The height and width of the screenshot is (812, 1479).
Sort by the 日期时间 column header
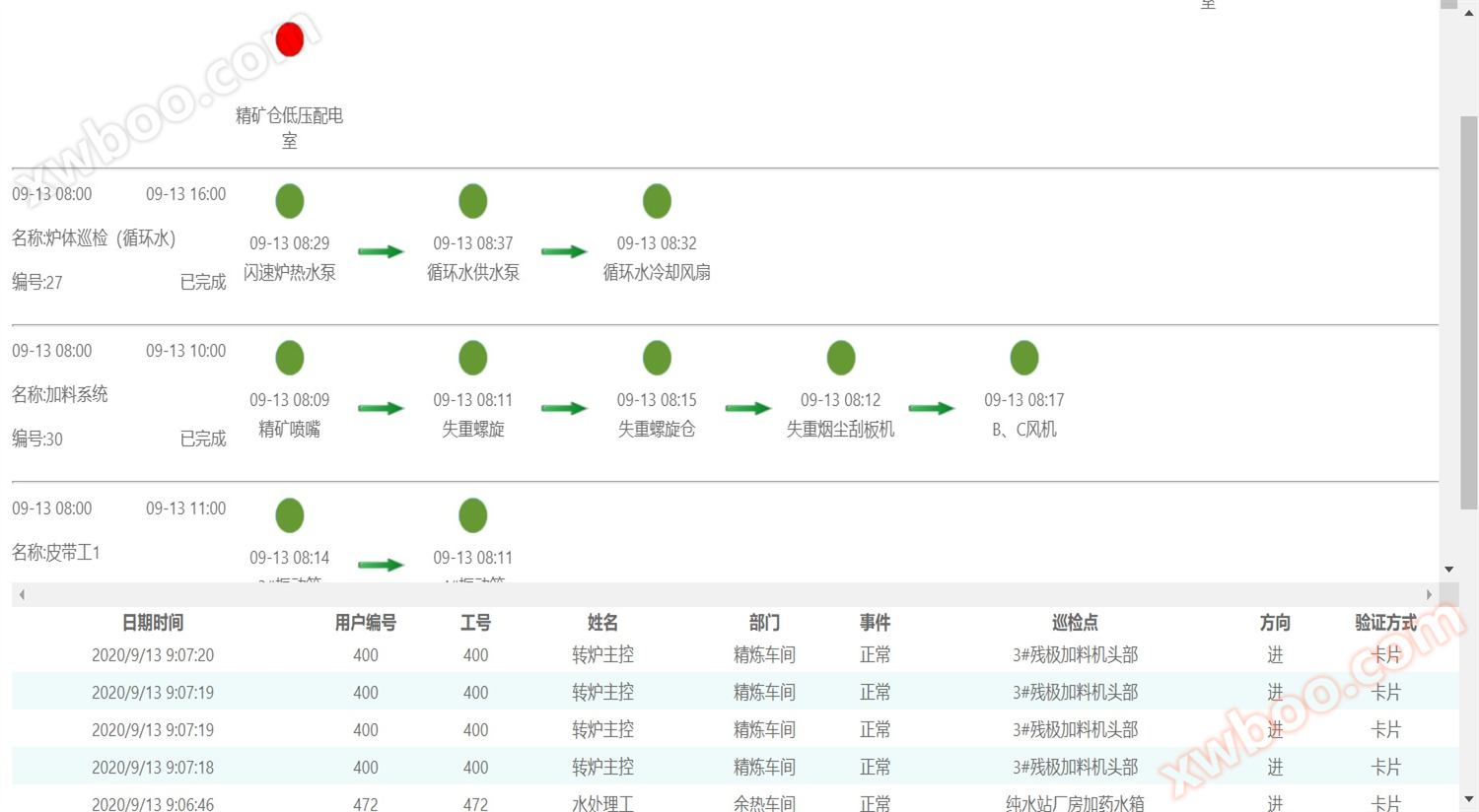(x=153, y=623)
